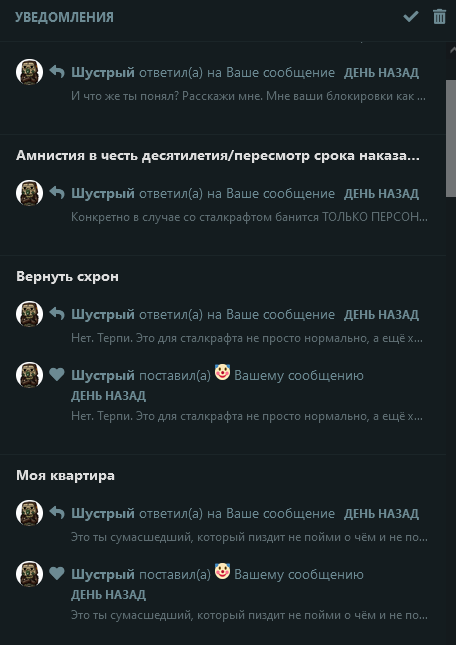This screenshot has width=456, height=645.
Task: Click the reply arrow icon under Вернуть схрон
Action: (x=57, y=314)
